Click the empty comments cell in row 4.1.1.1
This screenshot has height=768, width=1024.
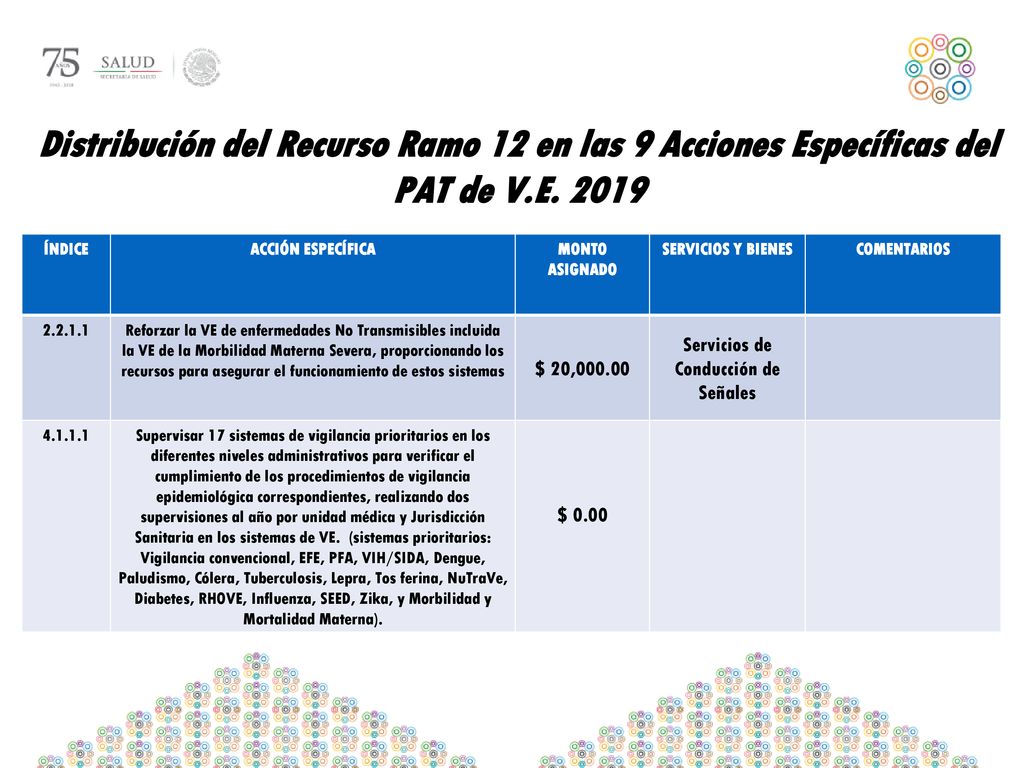[x=903, y=526]
